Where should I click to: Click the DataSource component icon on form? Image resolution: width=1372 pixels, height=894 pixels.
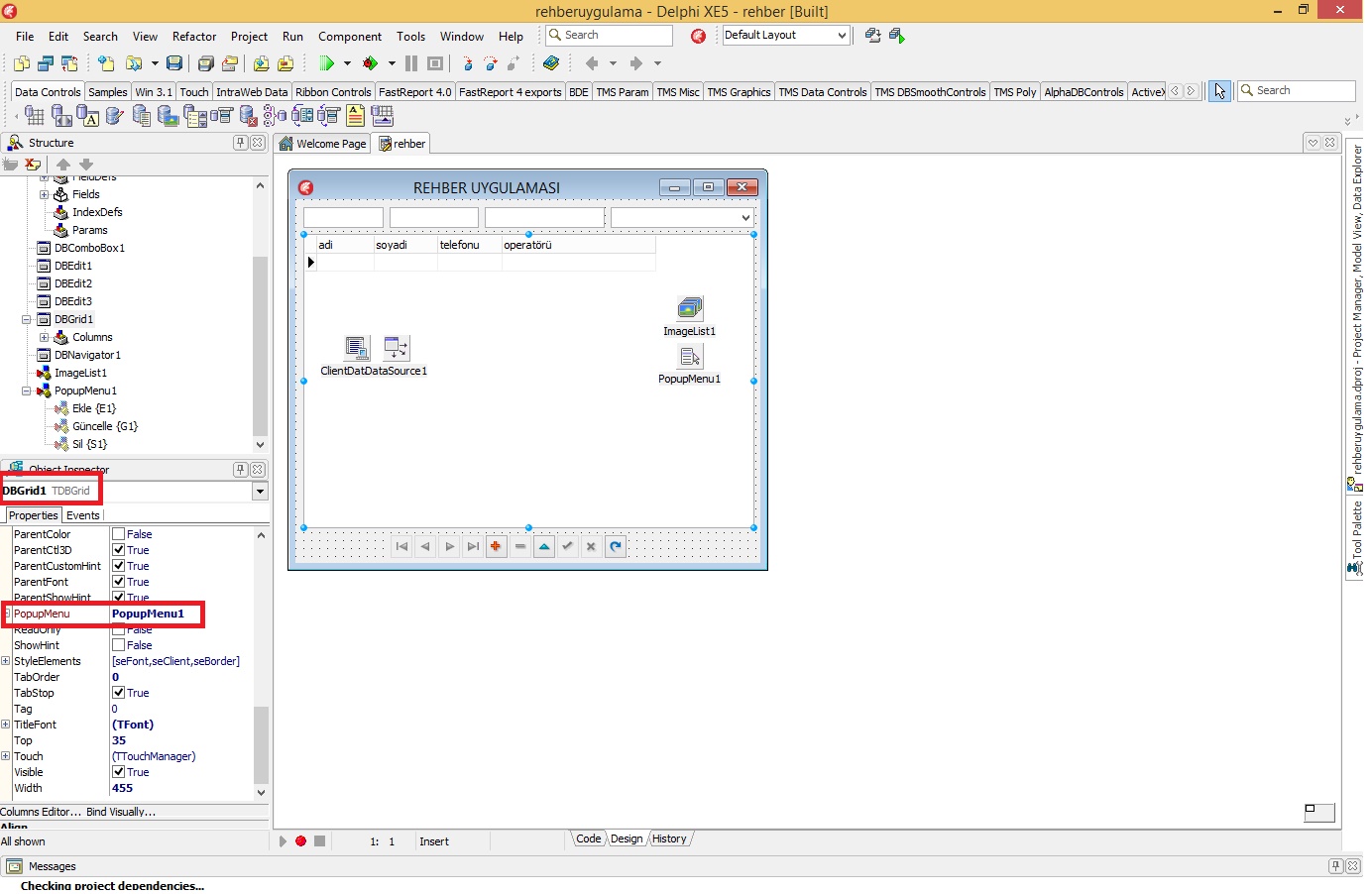point(397,348)
